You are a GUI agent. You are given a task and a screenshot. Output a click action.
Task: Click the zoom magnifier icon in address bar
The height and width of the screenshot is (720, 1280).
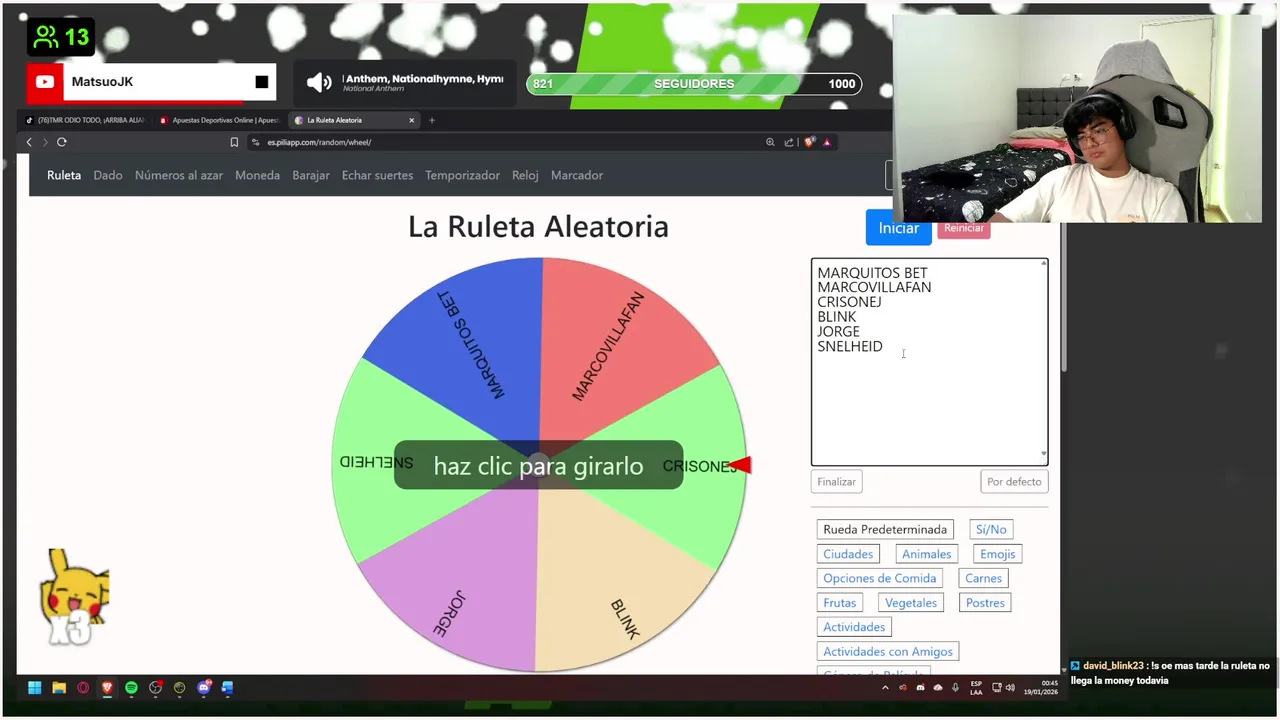pos(770,142)
